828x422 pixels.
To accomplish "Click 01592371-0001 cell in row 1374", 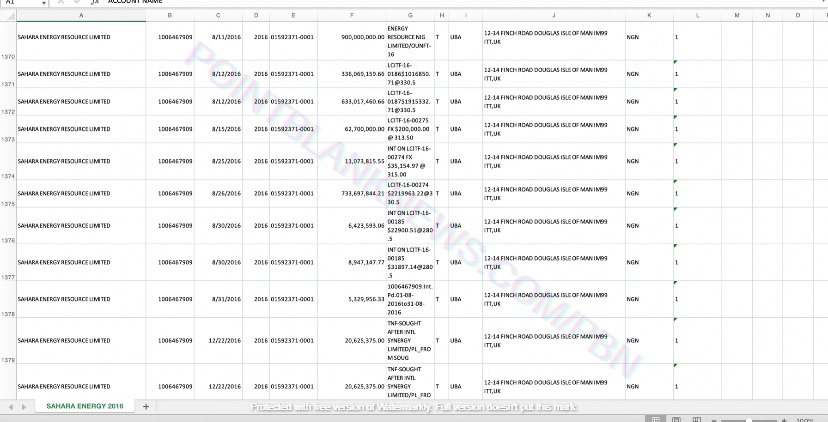I will (x=294, y=161).
